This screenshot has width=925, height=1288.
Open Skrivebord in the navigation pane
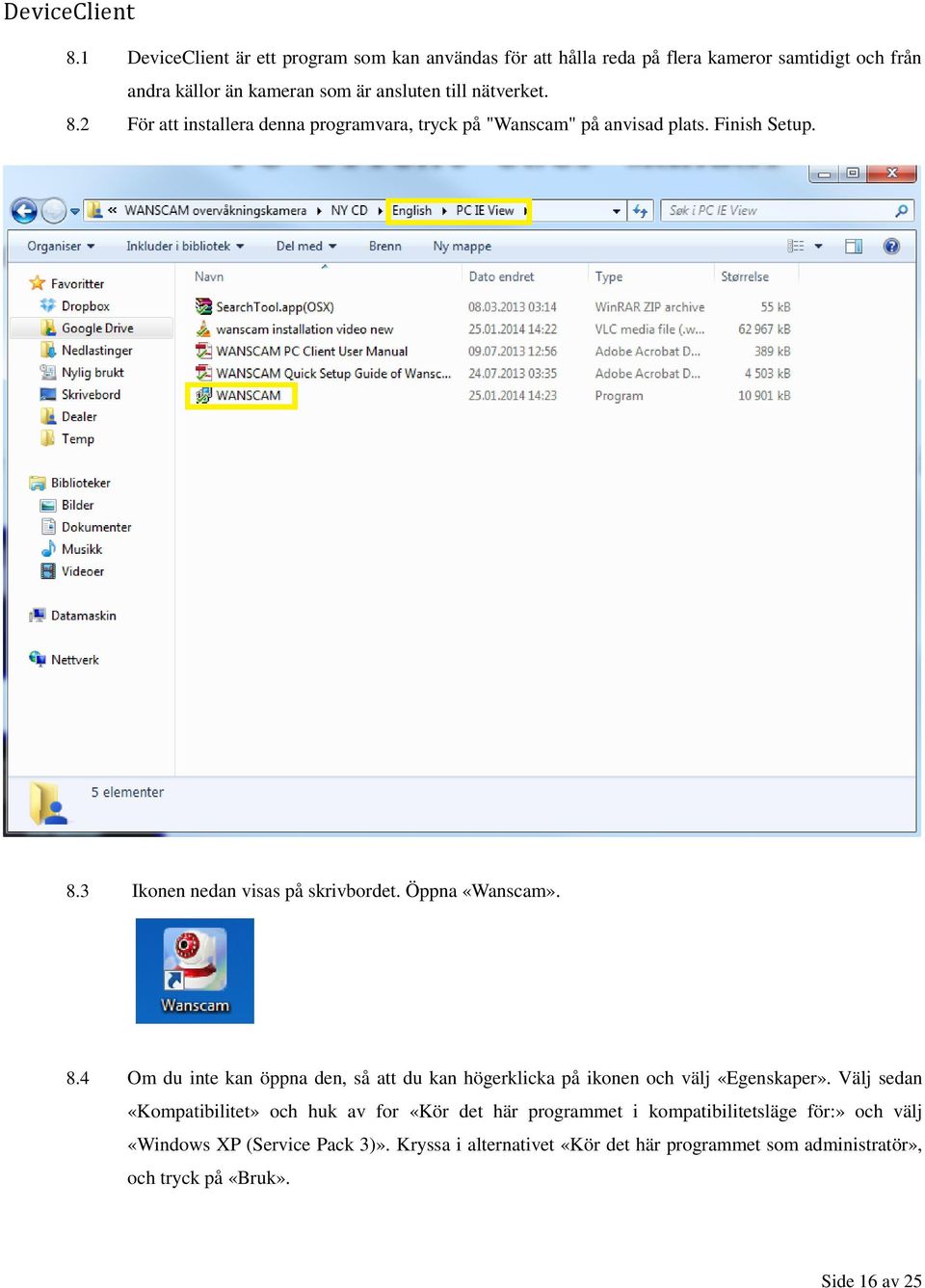[x=91, y=394]
